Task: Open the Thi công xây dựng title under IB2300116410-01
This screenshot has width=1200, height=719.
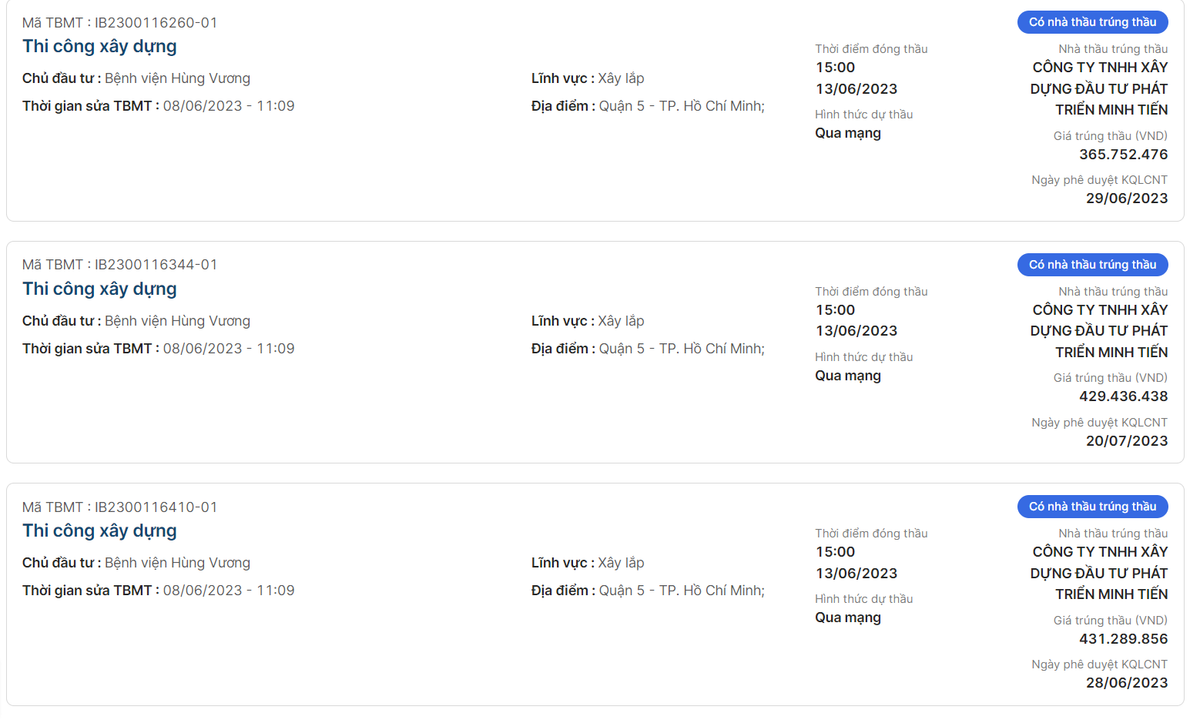Action: [x=99, y=531]
